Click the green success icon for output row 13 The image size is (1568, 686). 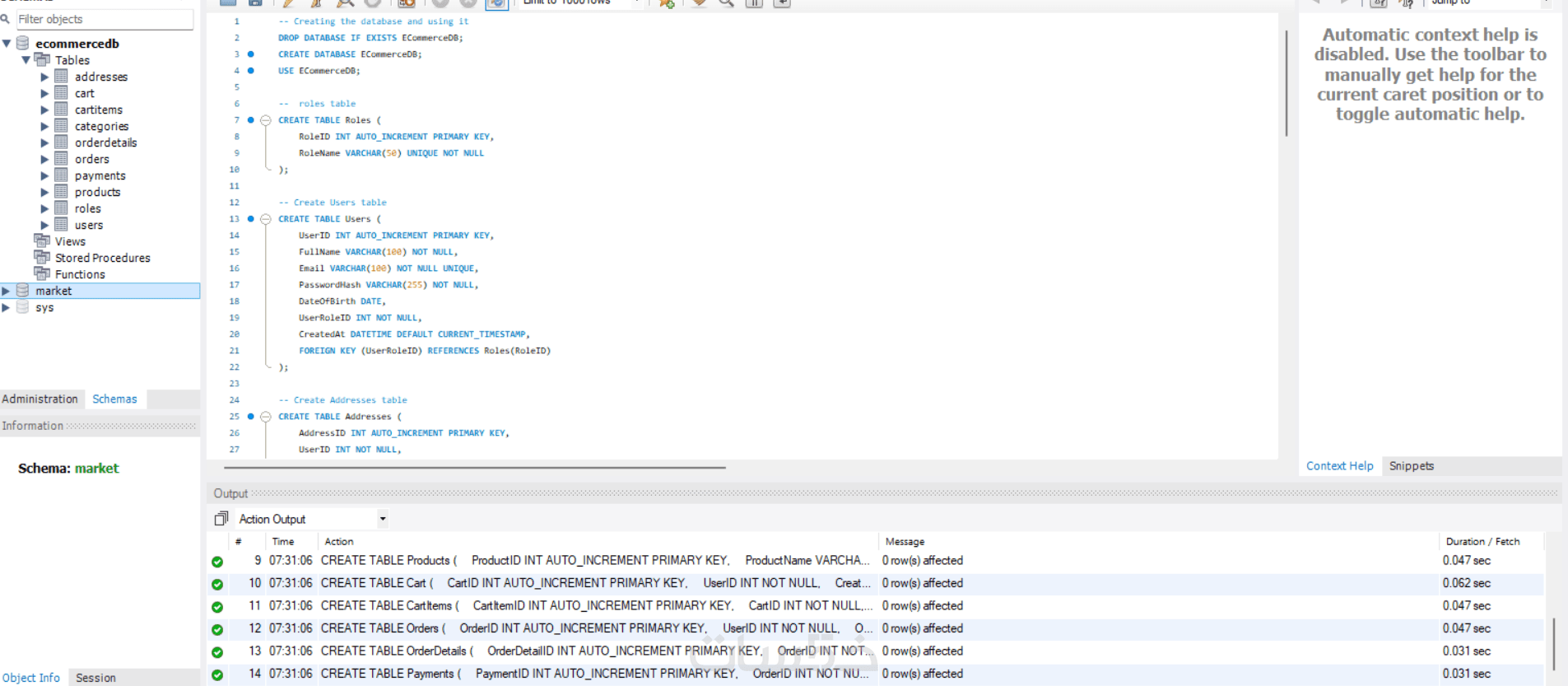click(217, 652)
